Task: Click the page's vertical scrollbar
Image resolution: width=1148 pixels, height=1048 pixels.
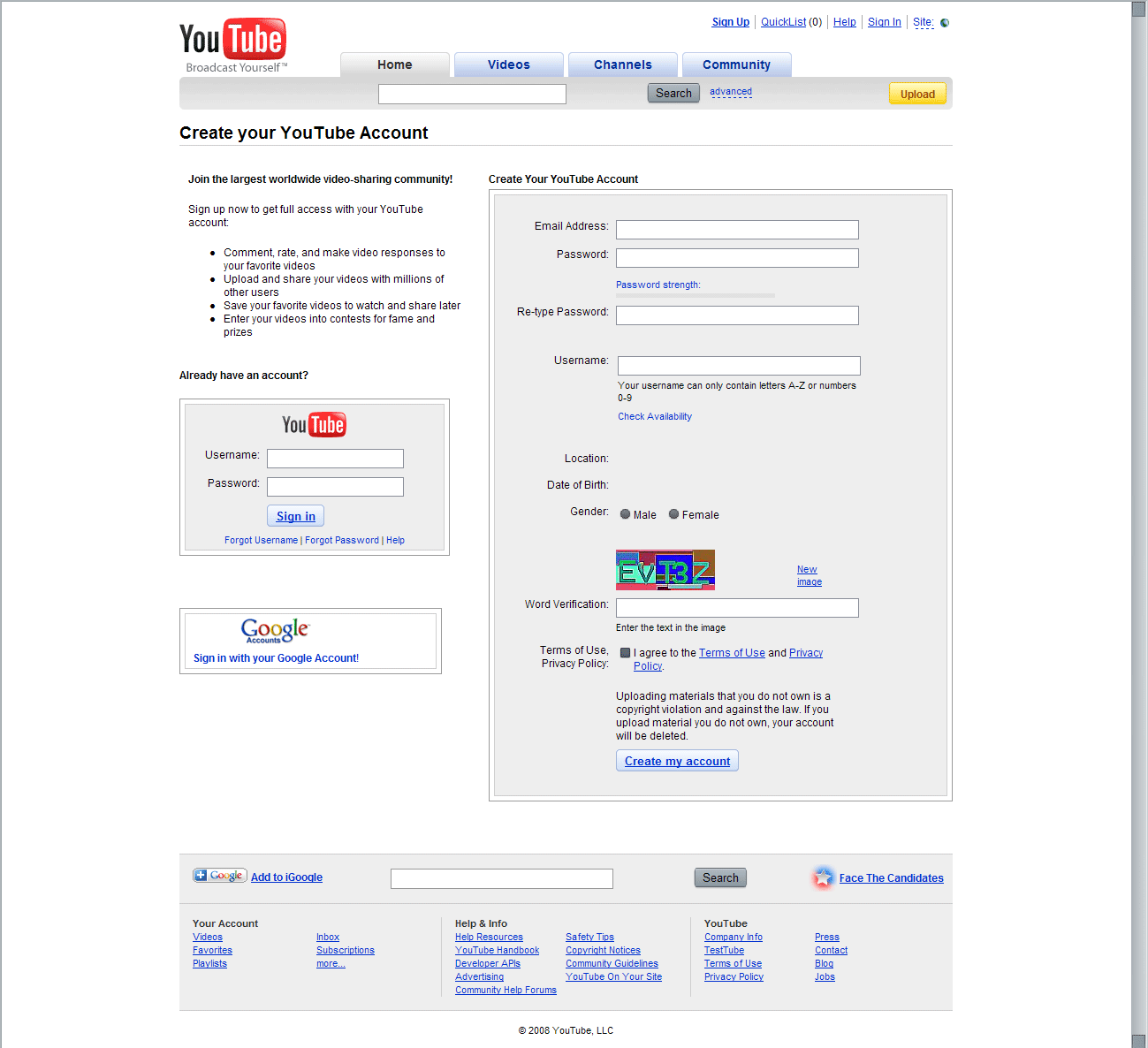Action: (1139, 524)
